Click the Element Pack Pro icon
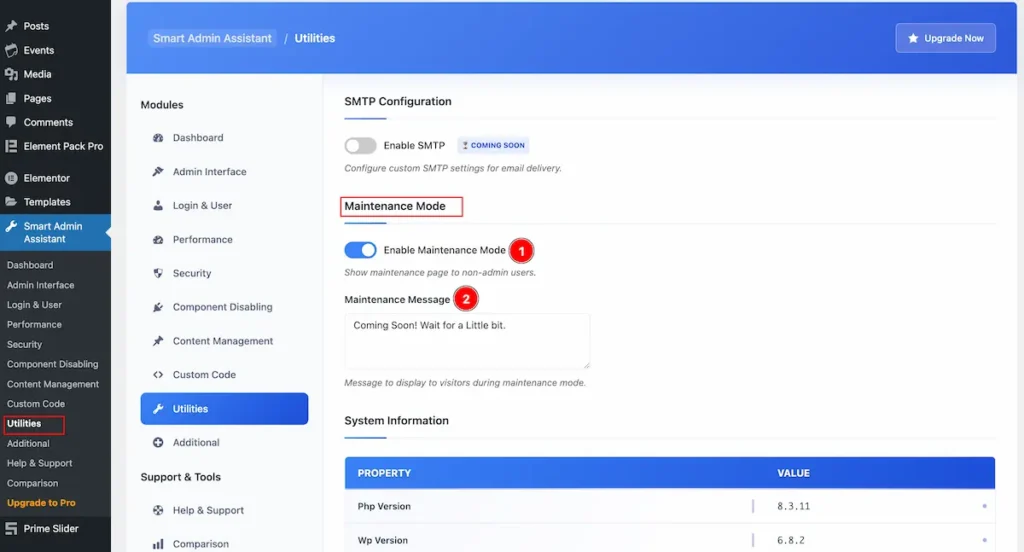 [x=11, y=146]
